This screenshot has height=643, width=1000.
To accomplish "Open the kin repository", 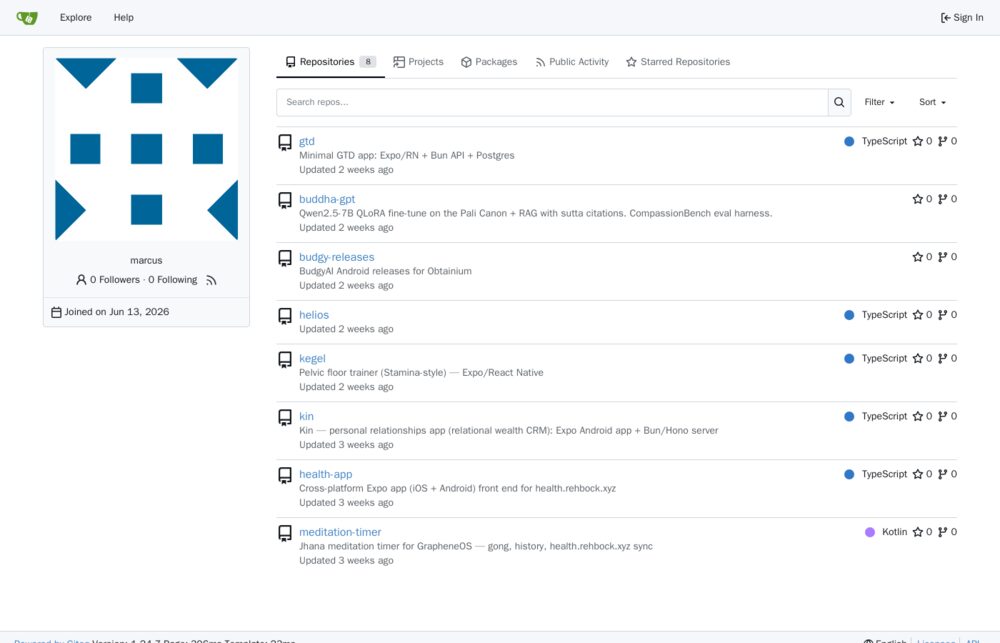I will (x=306, y=417).
